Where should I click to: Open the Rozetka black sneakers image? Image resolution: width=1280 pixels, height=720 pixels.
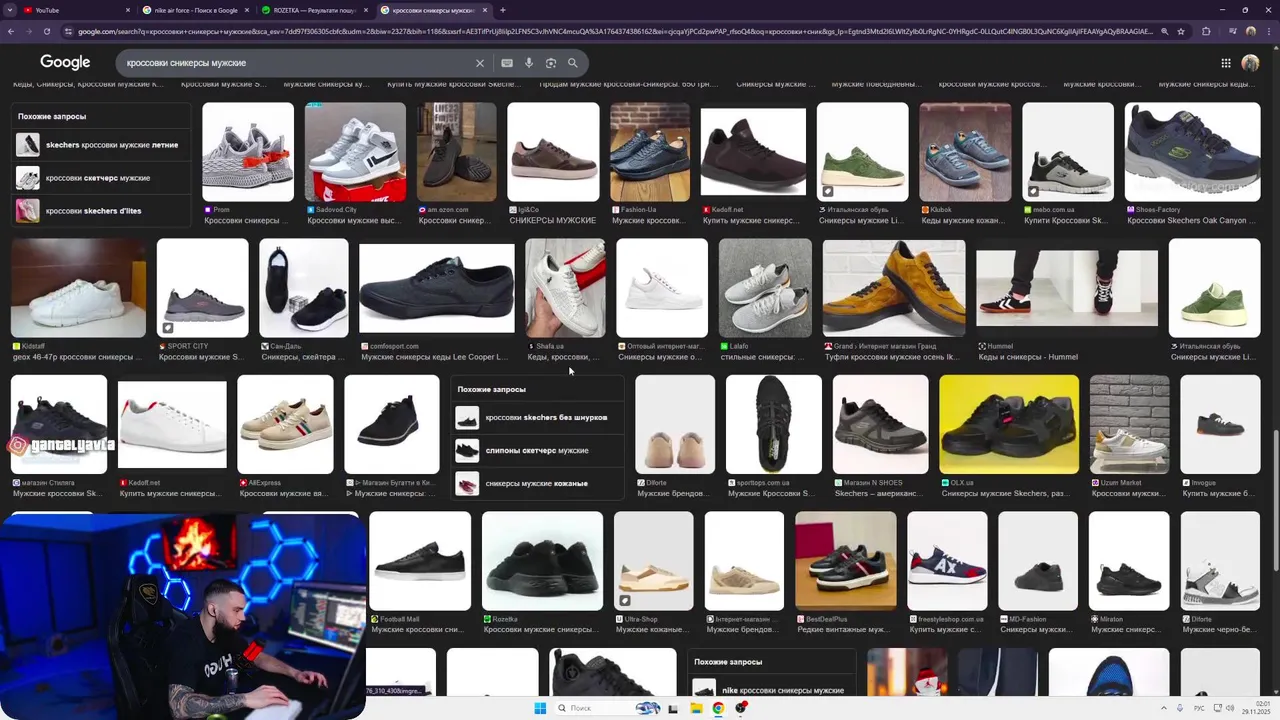coord(542,561)
